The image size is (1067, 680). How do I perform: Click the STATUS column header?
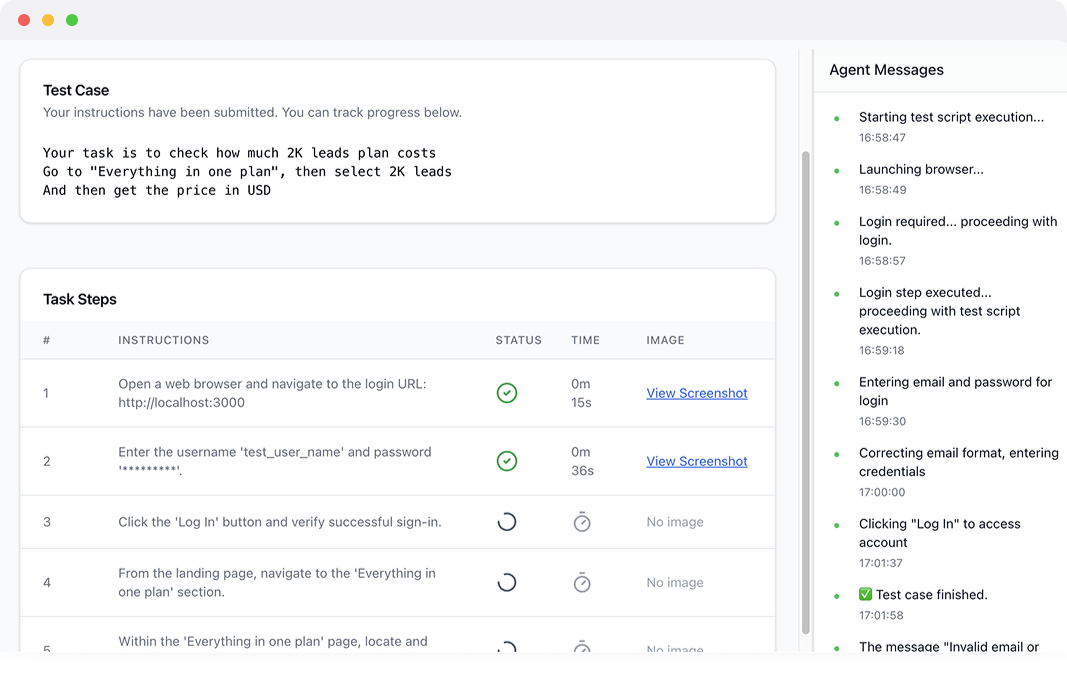click(x=519, y=340)
